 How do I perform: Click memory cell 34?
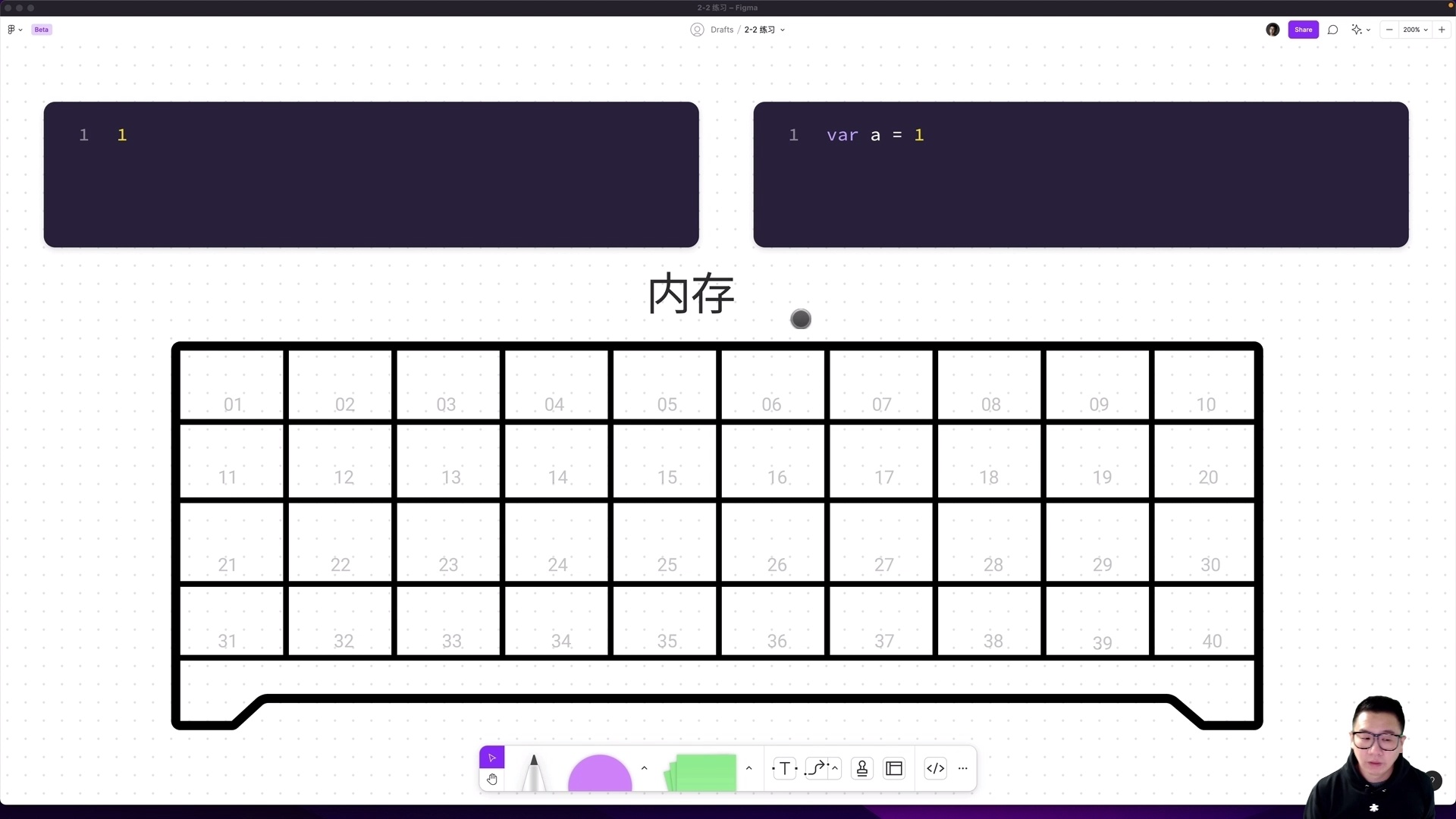557,620
